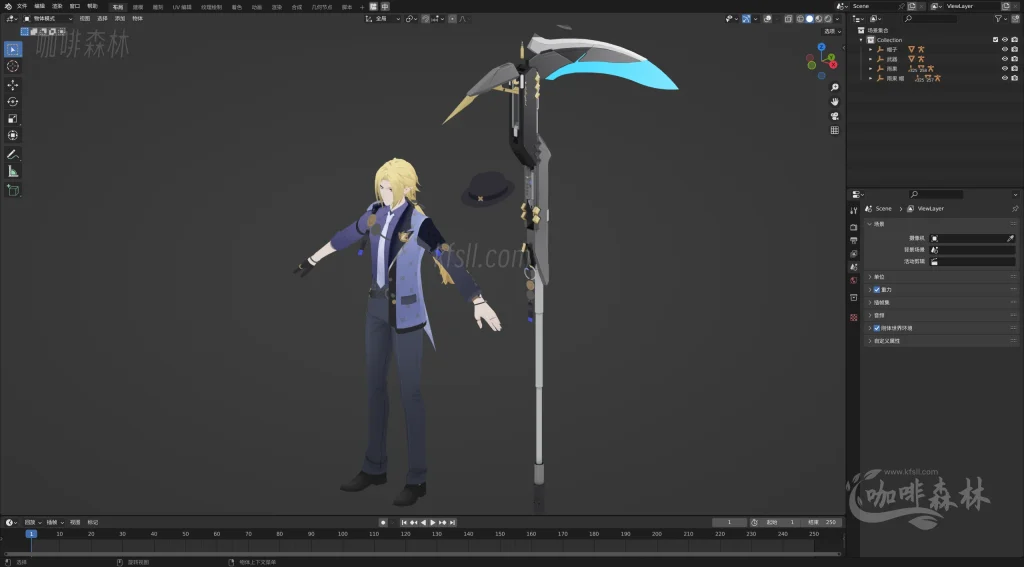Select the Add Cube tool
1024x567 pixels.
pos(12,190)
